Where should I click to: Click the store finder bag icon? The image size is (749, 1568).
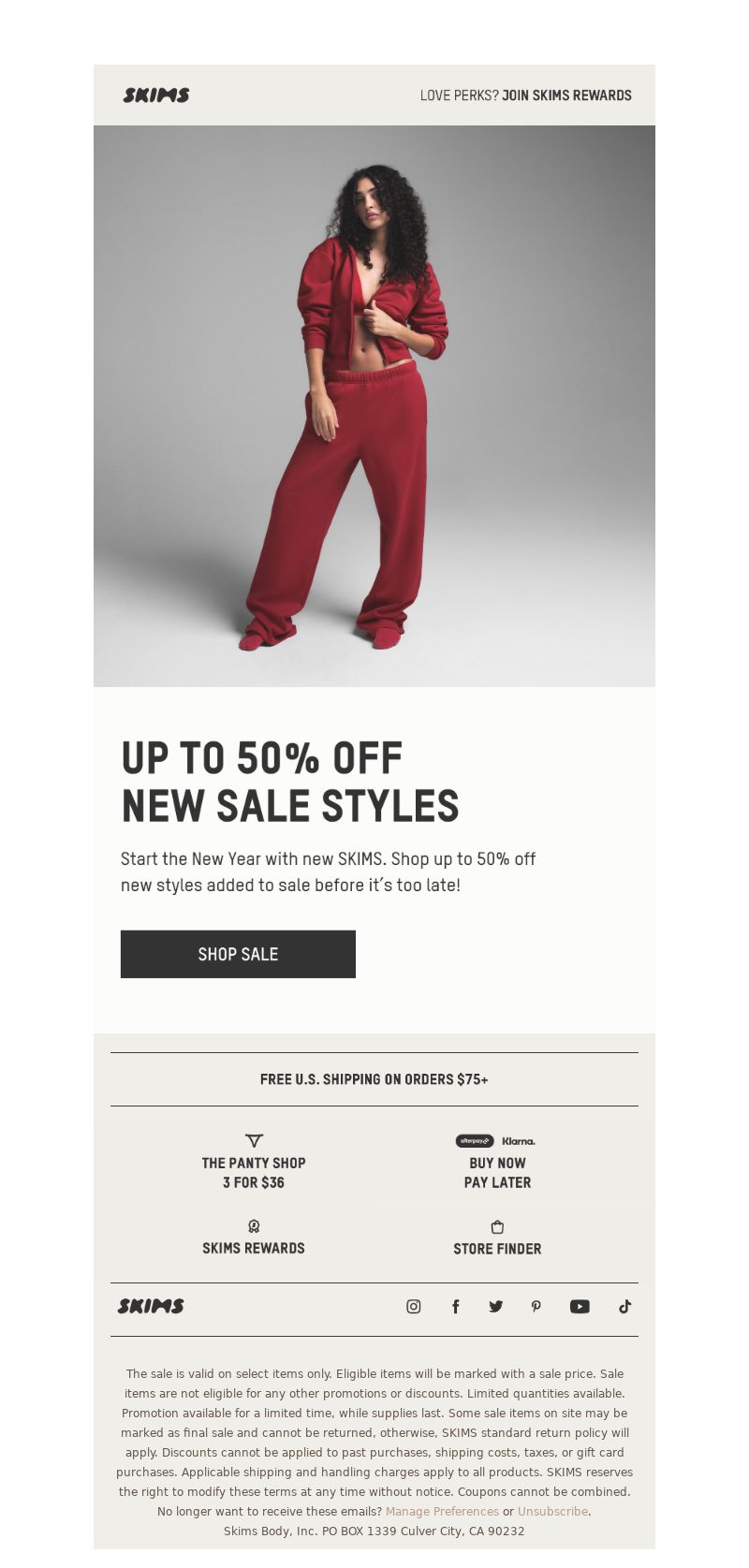tap(497, 1226)
